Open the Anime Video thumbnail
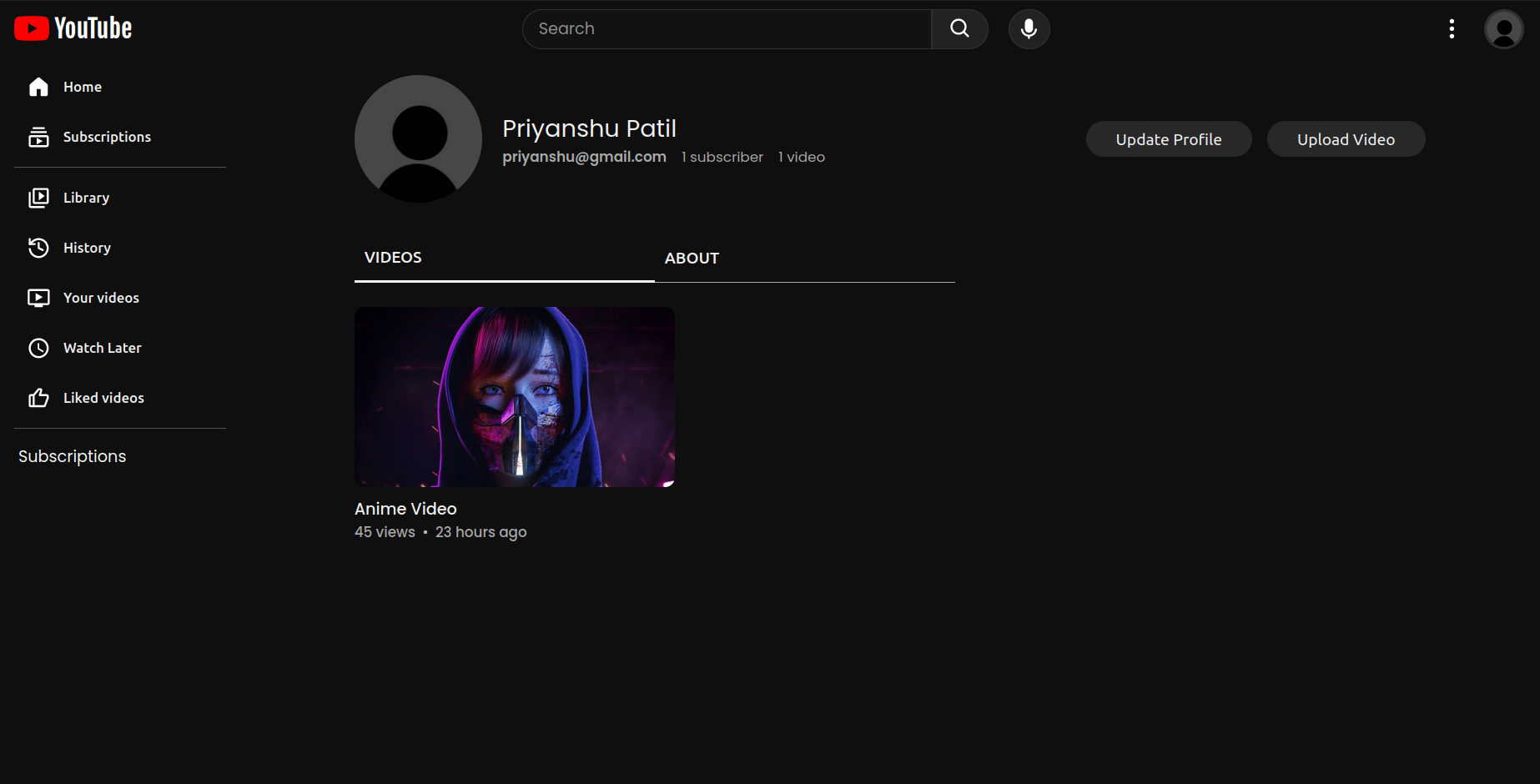The height and width of the screenshot is (784, 1540). tap(514, 396)
